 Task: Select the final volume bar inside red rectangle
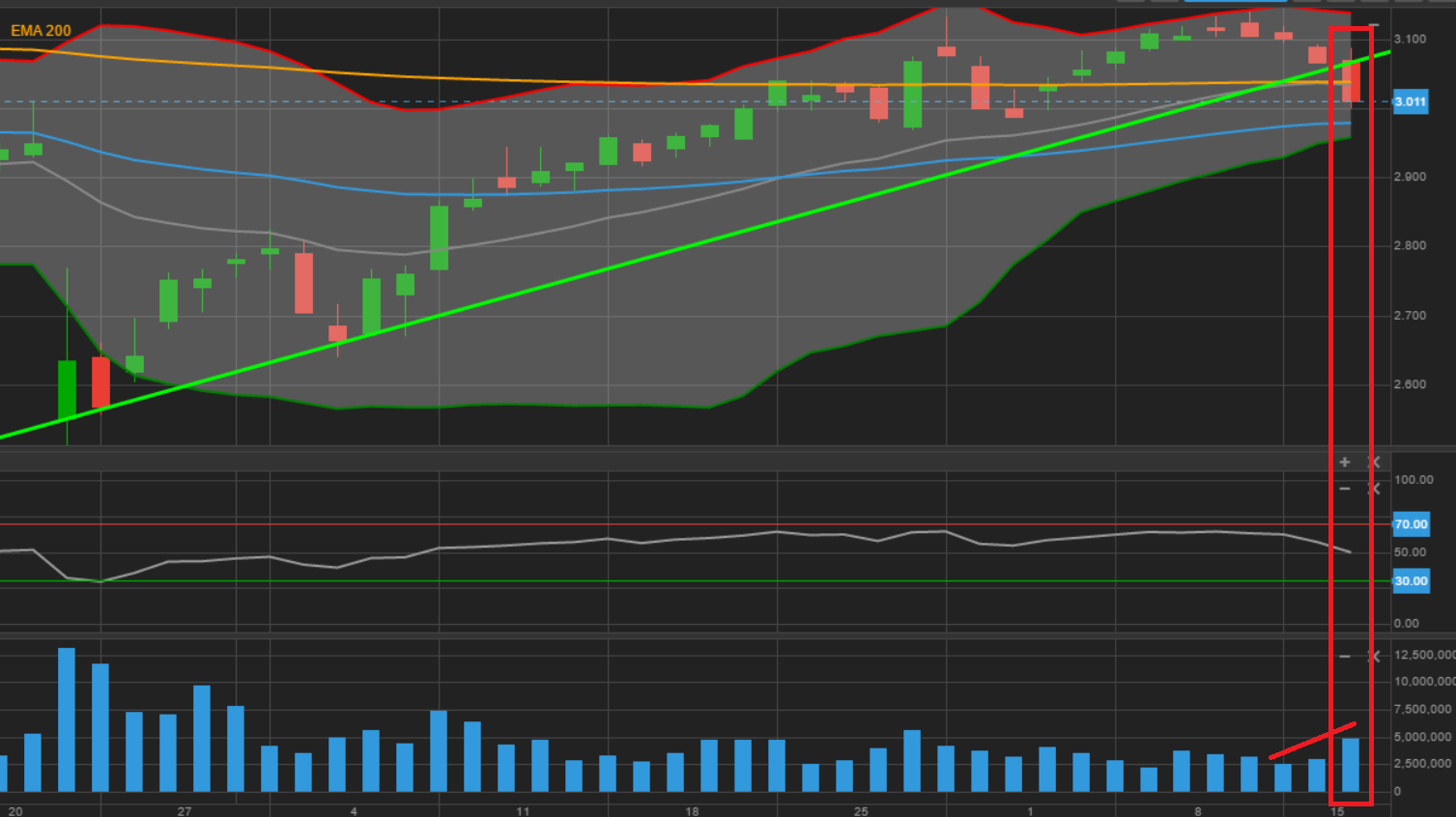point(1351,765)
